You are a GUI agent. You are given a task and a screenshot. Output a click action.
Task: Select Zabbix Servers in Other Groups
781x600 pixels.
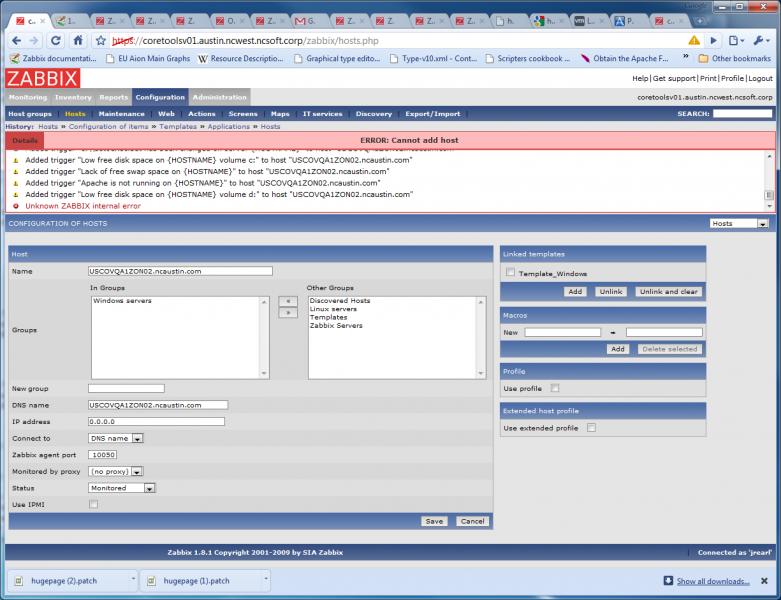click(336, 325)
